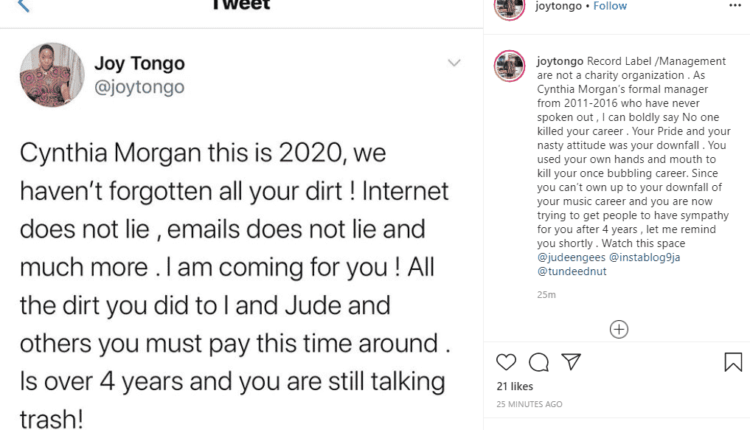The image size is (750, 430).
Task: Save the post with the bookmark icon
Action: (737, 362)
